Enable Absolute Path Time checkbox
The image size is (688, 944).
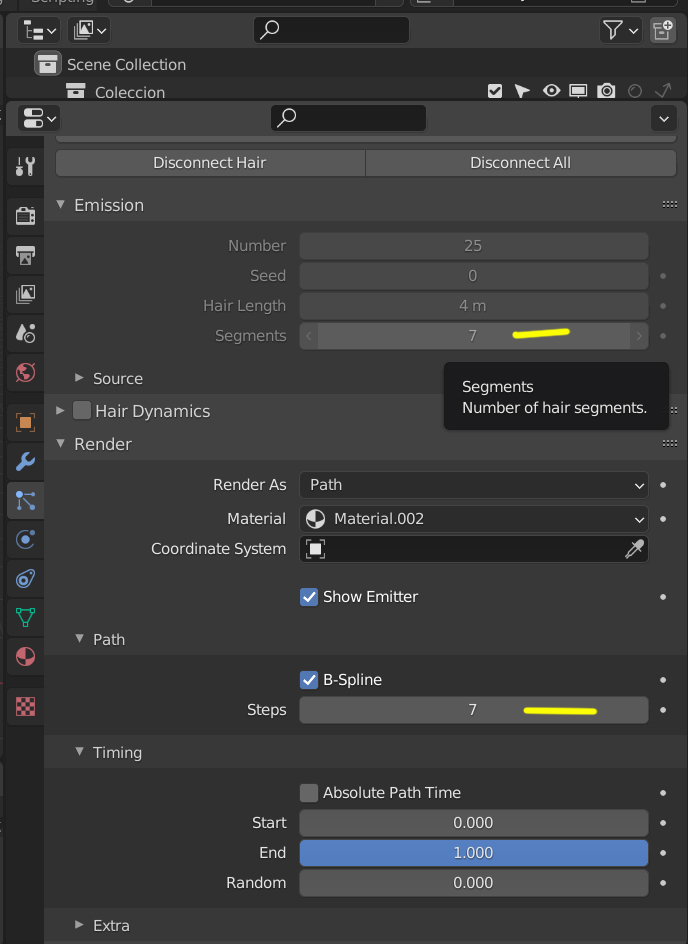coord(310,793)
